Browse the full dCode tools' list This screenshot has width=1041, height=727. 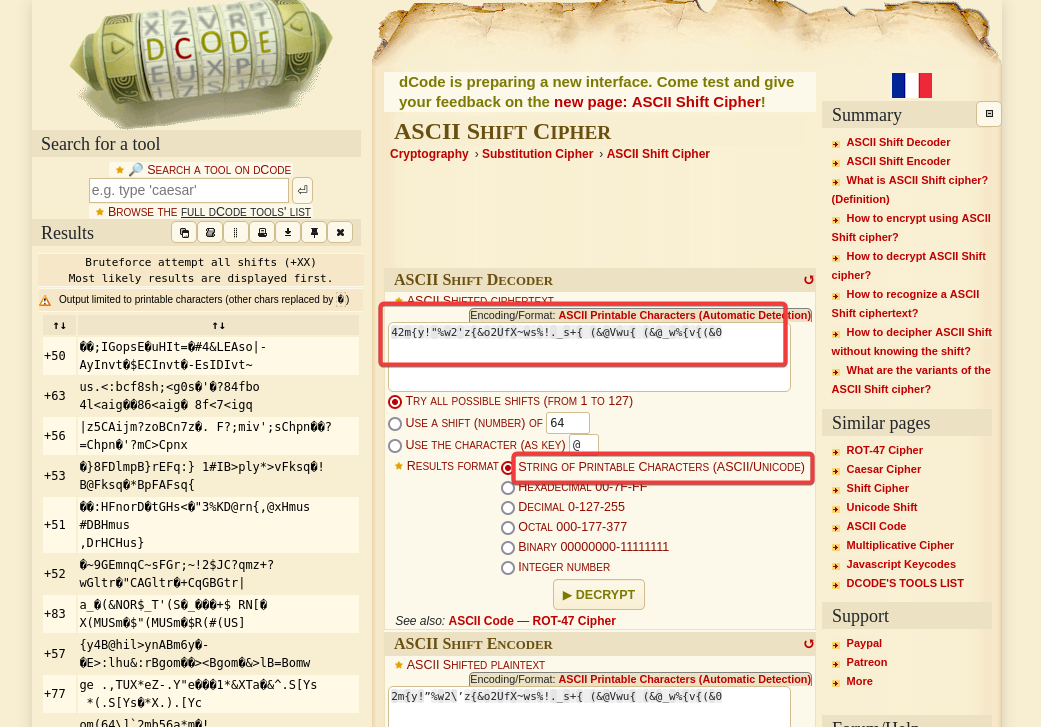pyautogui.click(x=246, y=212)
